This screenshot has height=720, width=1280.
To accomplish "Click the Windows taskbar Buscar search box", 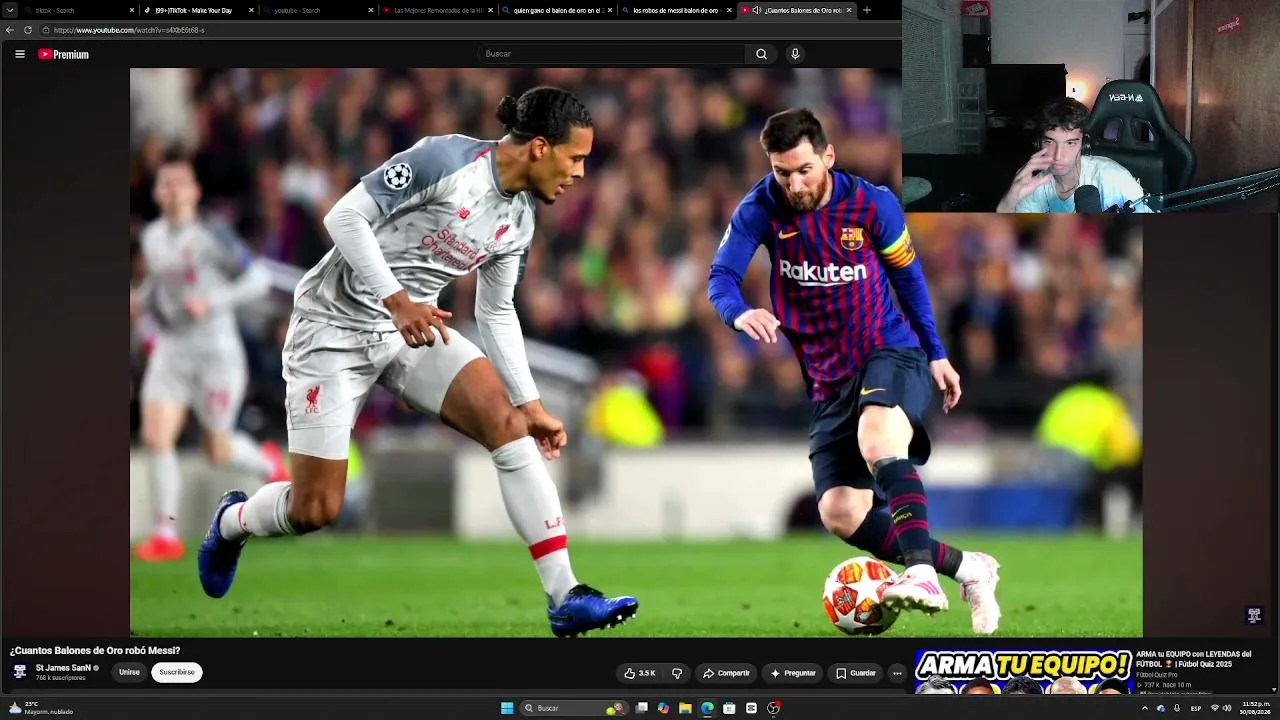I will [572, 708].
